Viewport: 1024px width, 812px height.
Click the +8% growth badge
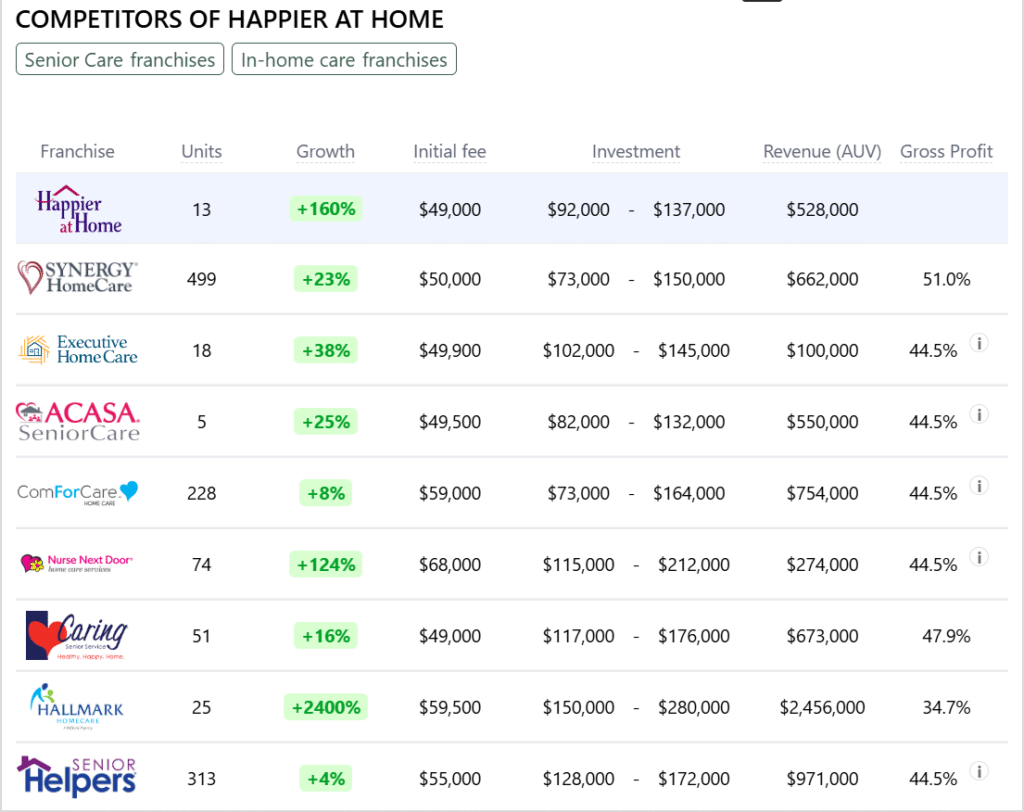click(325, 493)
